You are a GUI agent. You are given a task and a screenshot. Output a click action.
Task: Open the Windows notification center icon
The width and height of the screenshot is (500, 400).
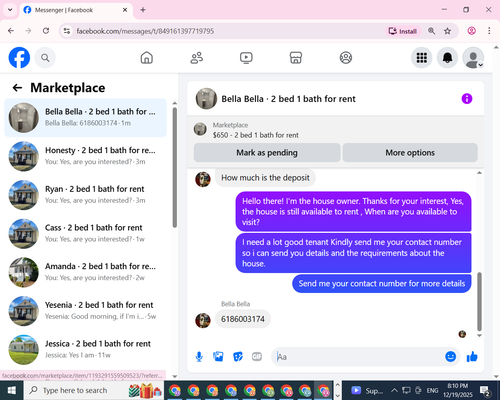click(x=485, y=390)
